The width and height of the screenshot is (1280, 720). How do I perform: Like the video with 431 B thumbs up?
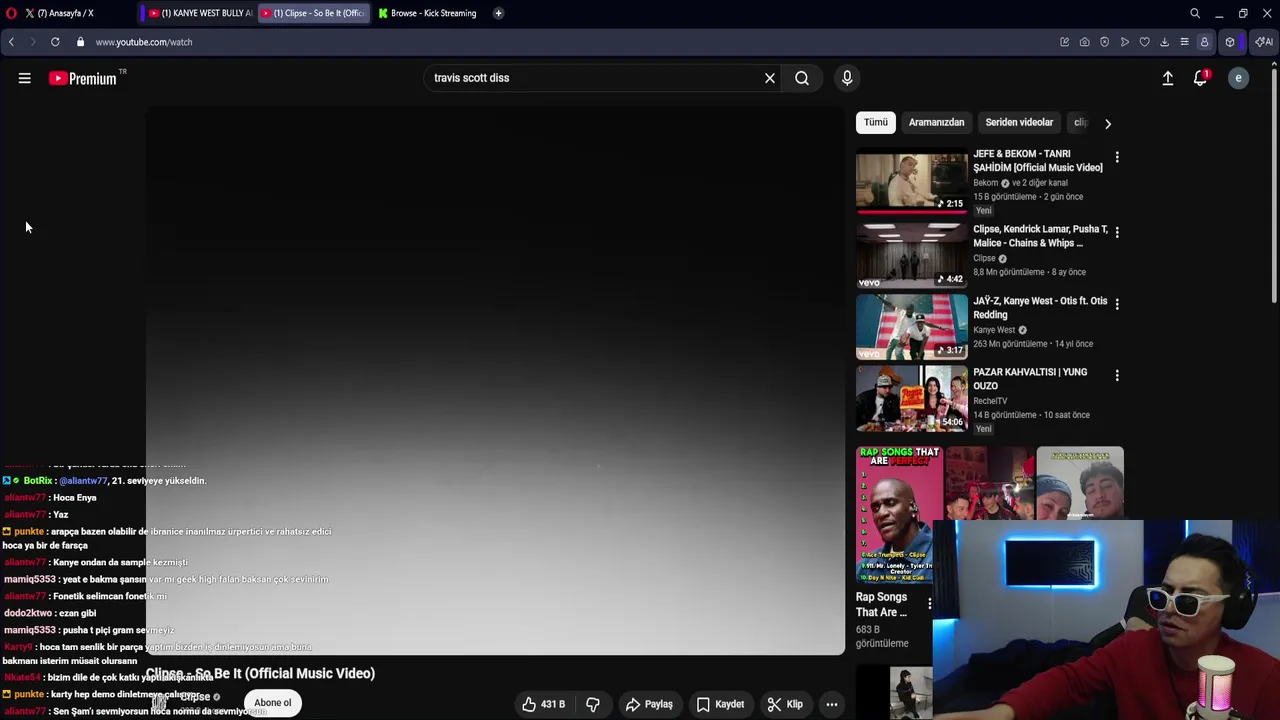pos(543,704)
